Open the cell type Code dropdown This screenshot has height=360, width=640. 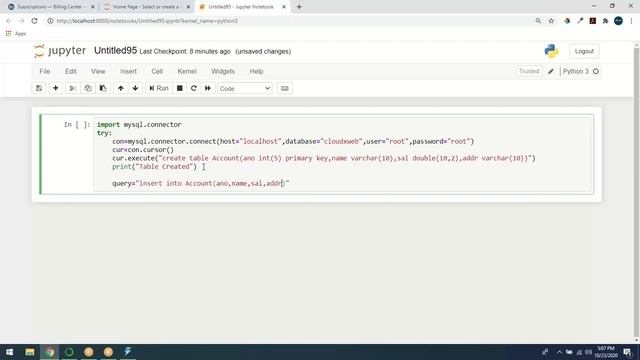pyautogui.click(x=244, y=88)
